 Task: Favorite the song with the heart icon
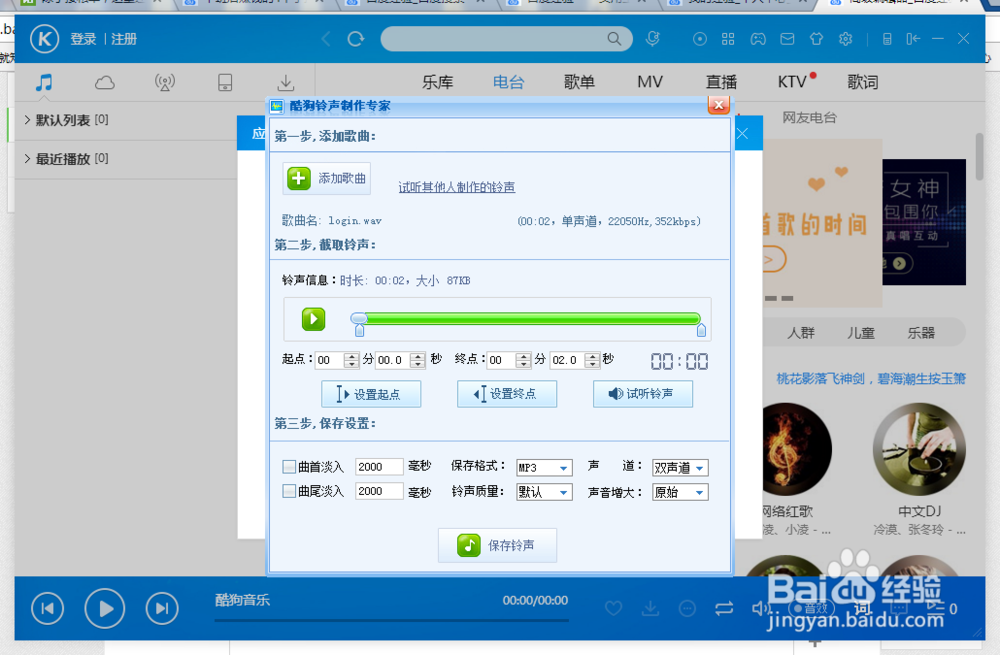614,608
